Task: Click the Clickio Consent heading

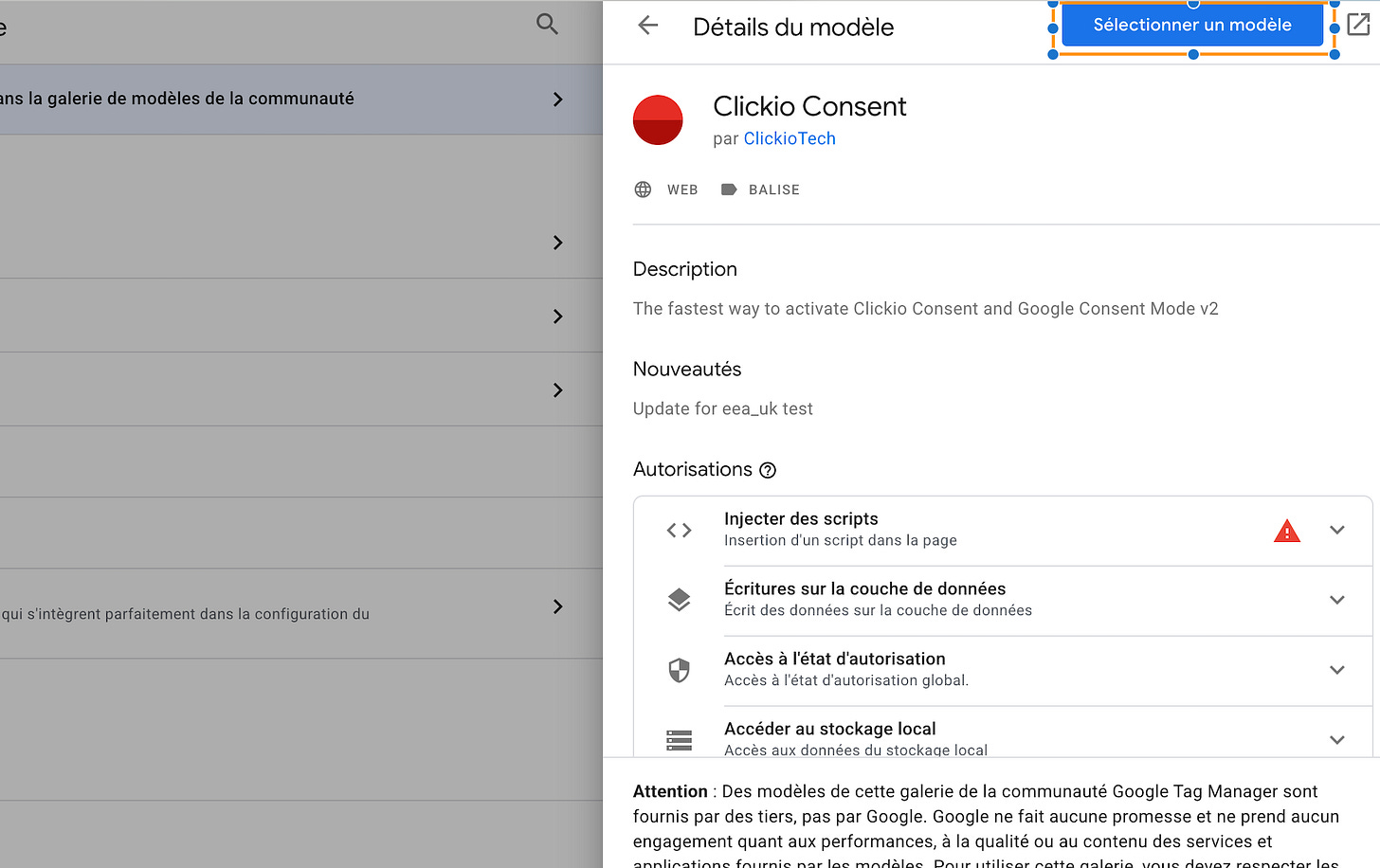Action: [809, 106]
